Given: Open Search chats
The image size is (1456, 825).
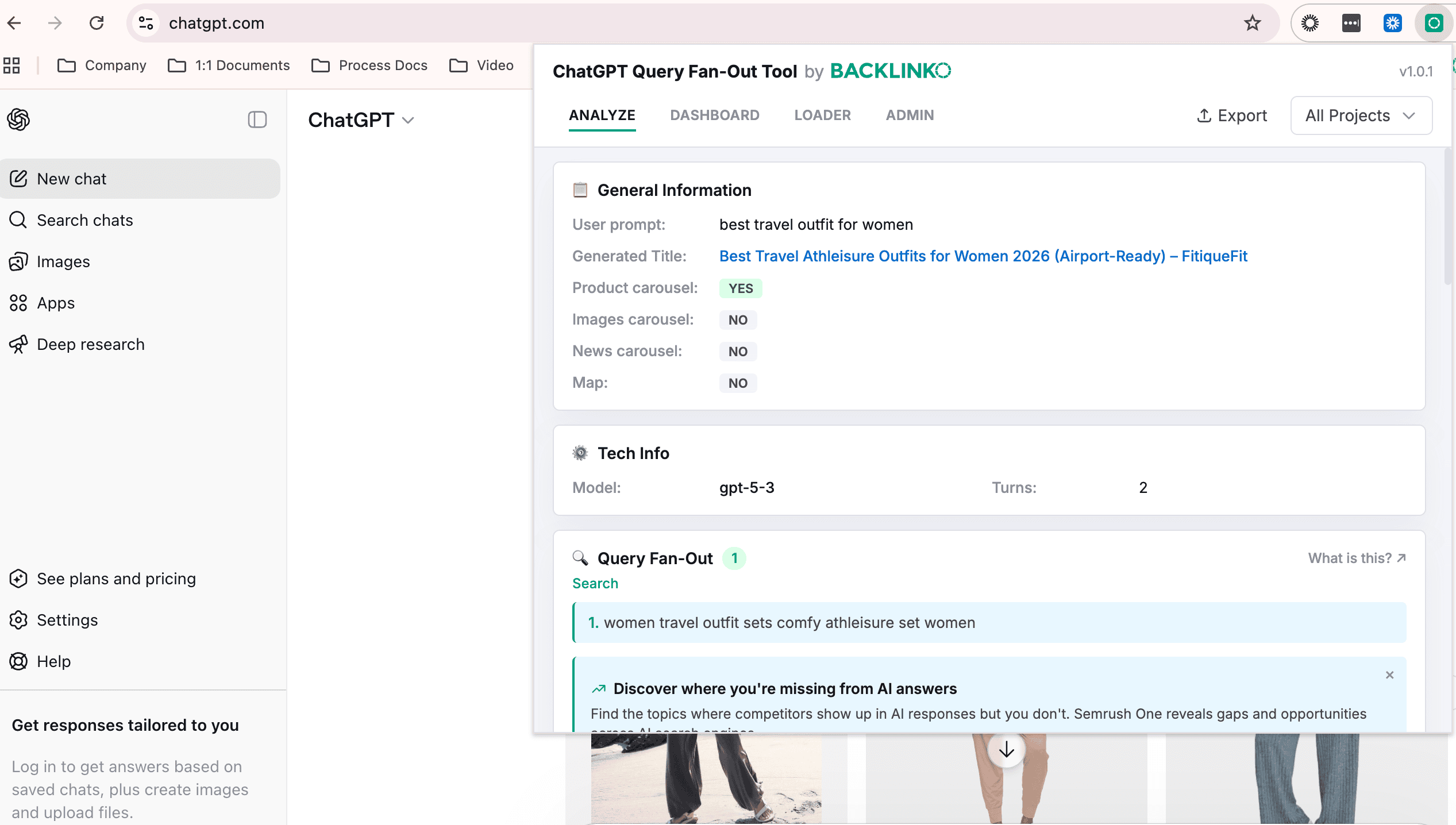Looking at the screenshot, I should tap(84, 220).
